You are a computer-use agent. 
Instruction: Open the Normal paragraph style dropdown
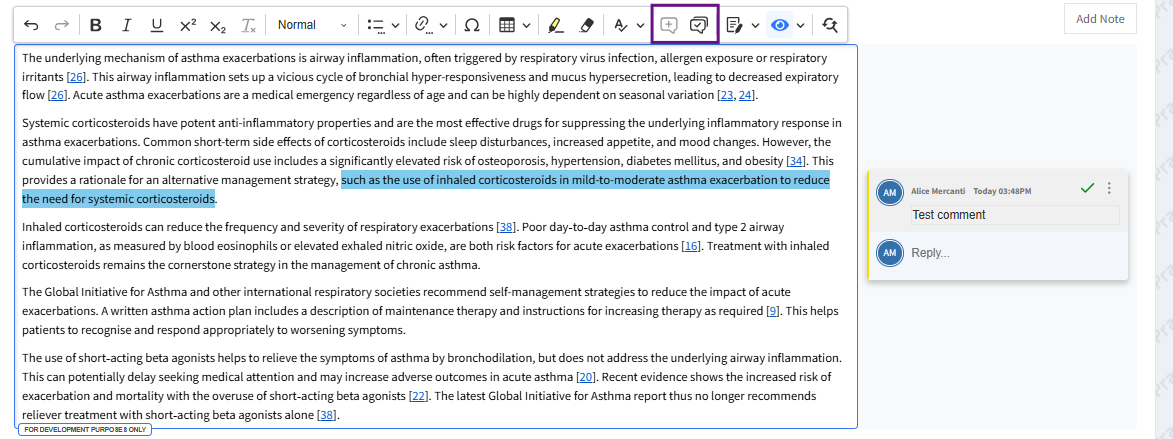tap(313, 25)
